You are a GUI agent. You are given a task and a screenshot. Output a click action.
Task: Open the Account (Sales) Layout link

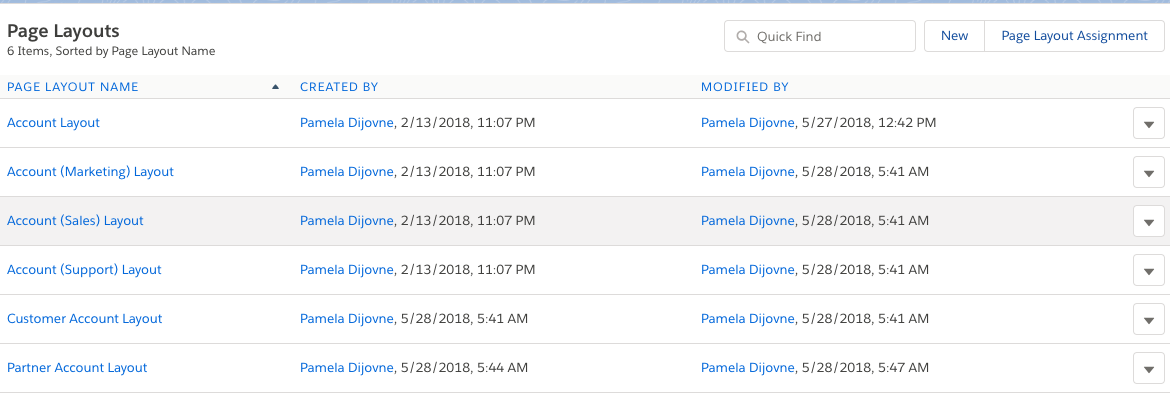click(75, 221)
